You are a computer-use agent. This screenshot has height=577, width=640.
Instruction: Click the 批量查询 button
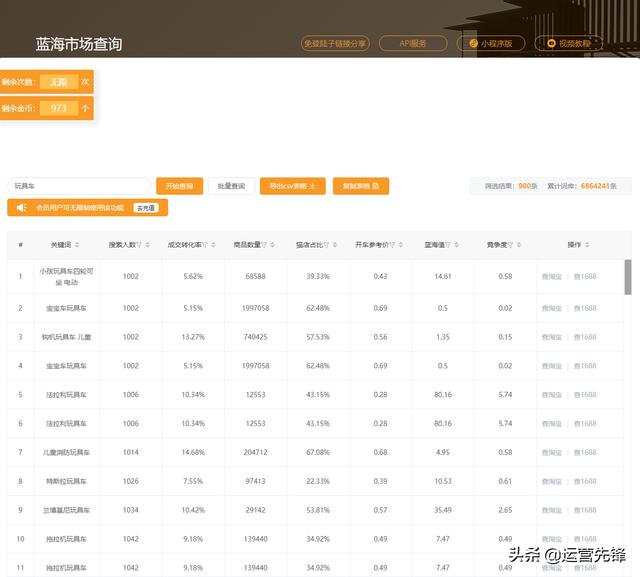[x=231, y=186]
